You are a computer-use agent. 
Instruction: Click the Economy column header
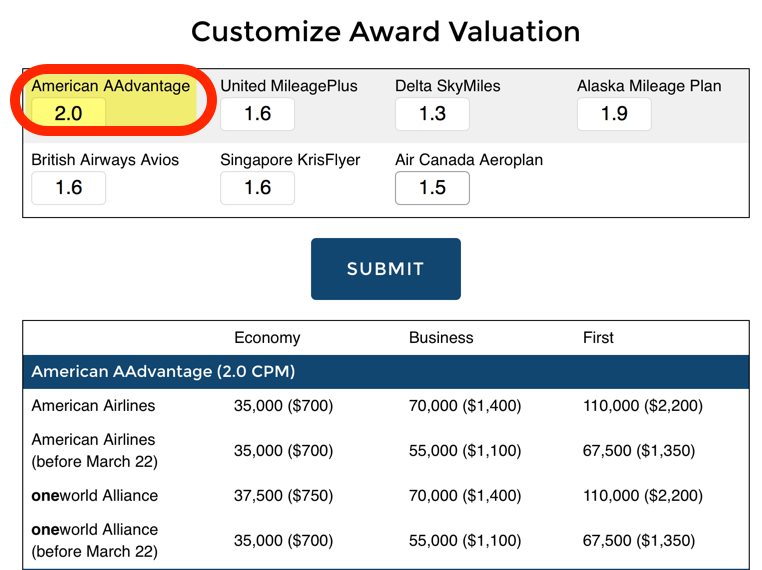pos(267,338)
